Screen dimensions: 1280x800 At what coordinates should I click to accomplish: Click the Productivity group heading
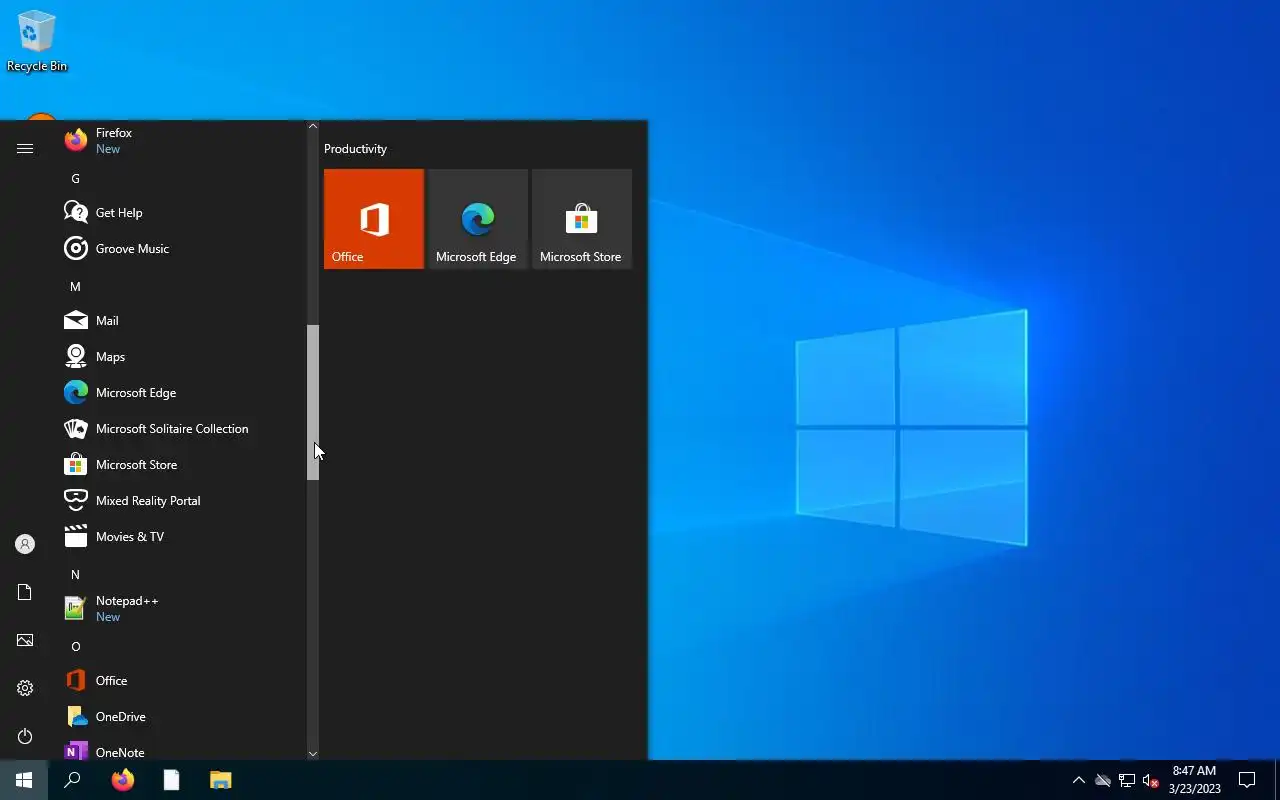tap(355, 149)
